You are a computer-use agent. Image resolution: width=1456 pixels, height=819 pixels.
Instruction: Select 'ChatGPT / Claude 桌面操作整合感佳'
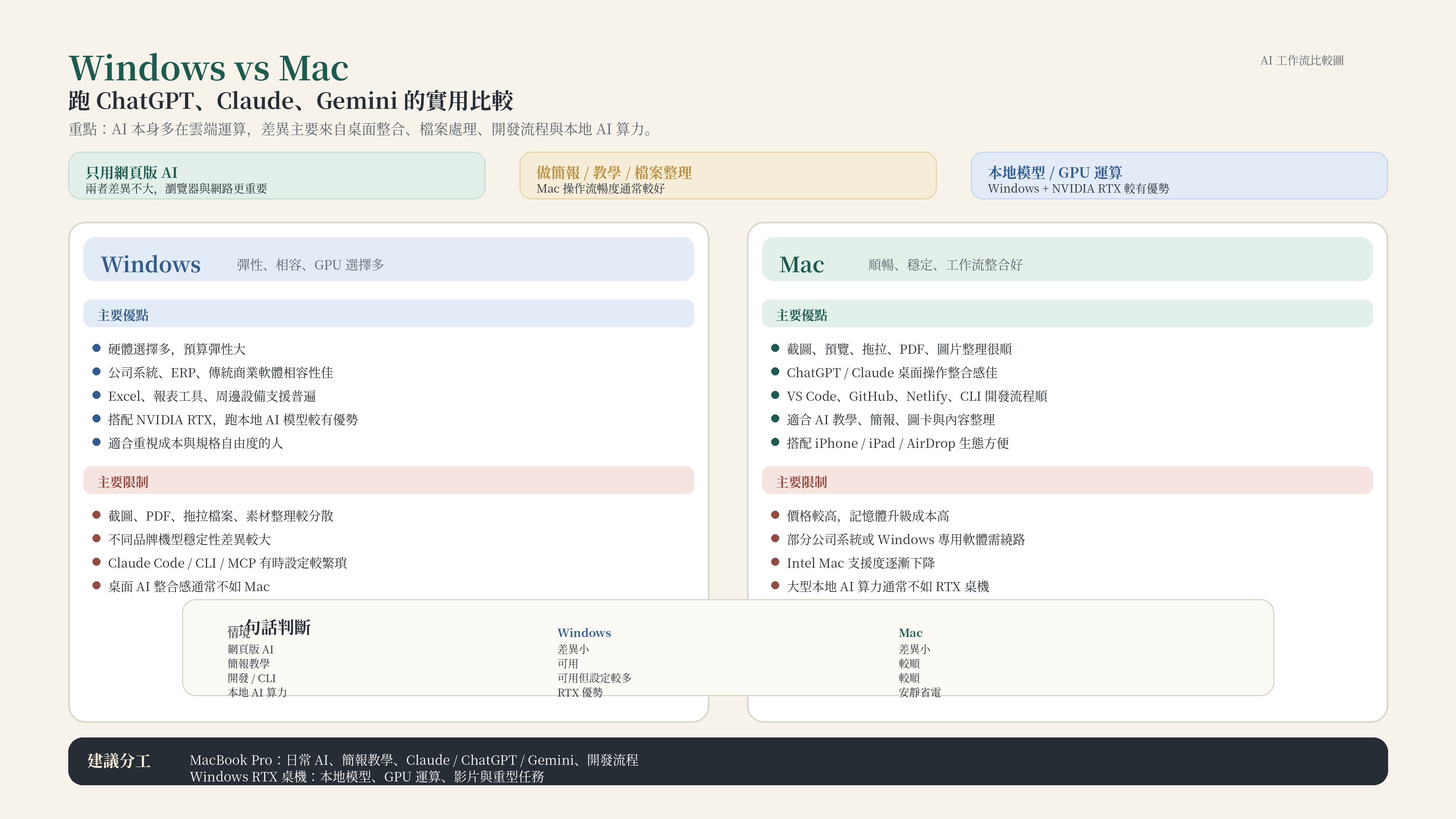(x=892, y=372)
